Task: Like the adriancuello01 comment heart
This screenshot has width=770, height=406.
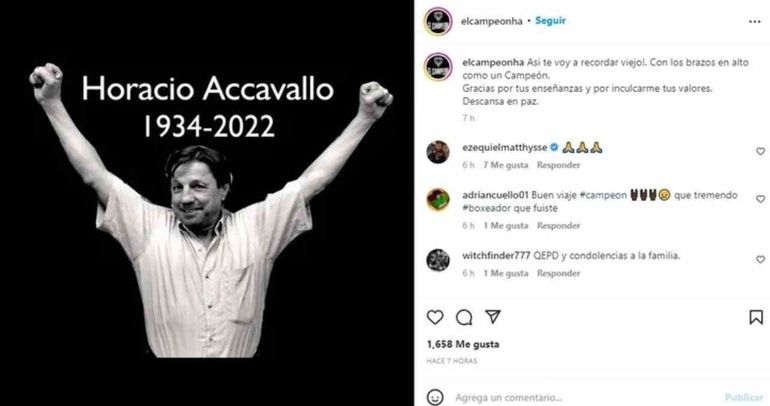Action: (x=760, y=199)
